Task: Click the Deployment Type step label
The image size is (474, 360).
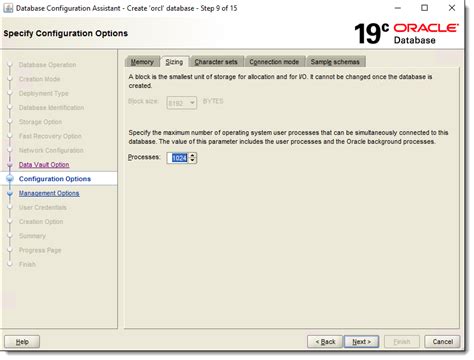Action: pos(44,93)
